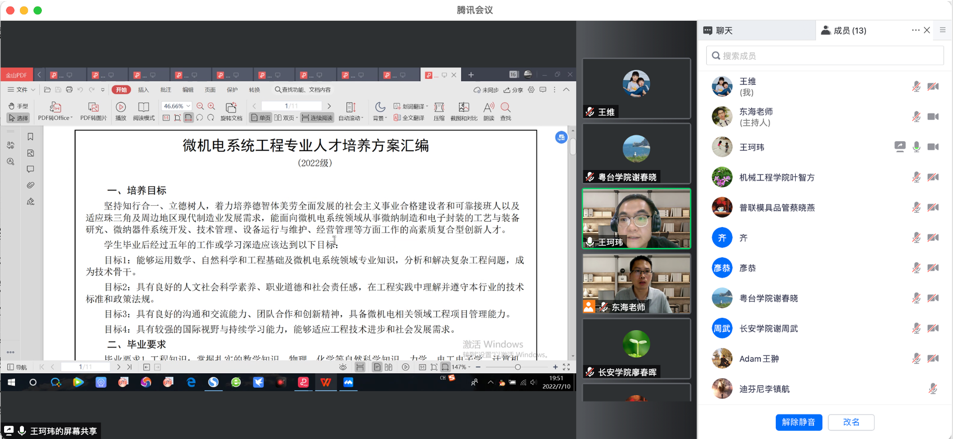Click the PDF转Office conversion icon
This screenshot has height=439, width=953.
(55, 109)
